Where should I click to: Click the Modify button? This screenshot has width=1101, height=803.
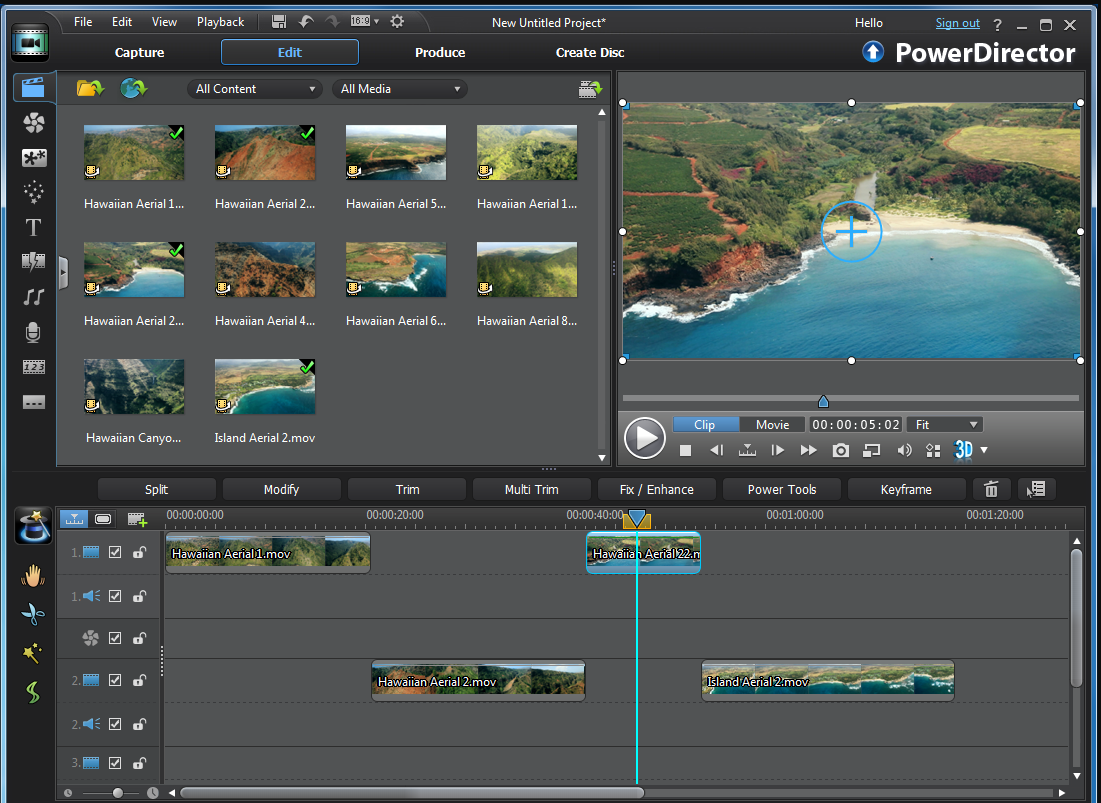click(x=282, y=489)
